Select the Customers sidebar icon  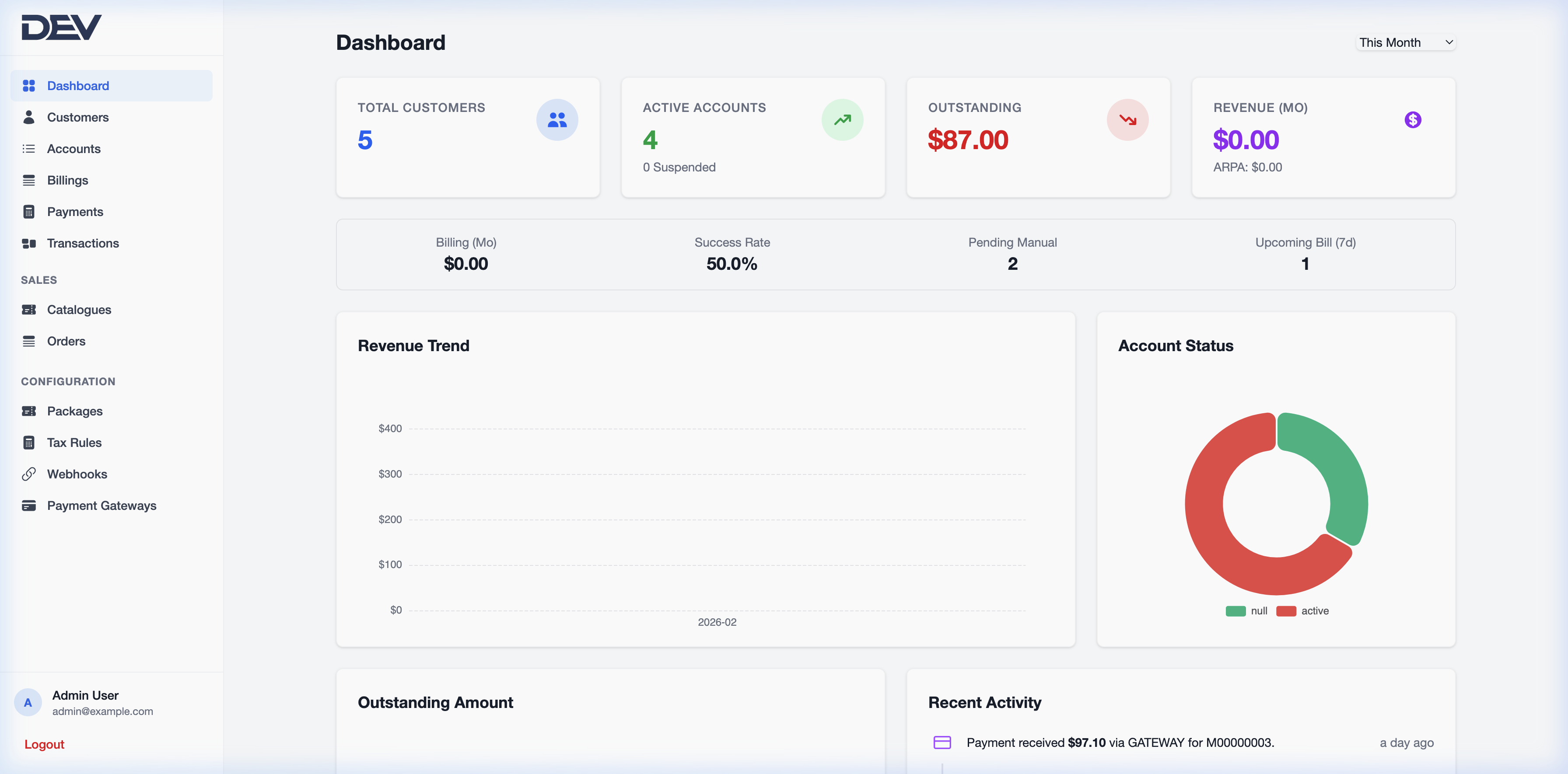tap(28, 117)
